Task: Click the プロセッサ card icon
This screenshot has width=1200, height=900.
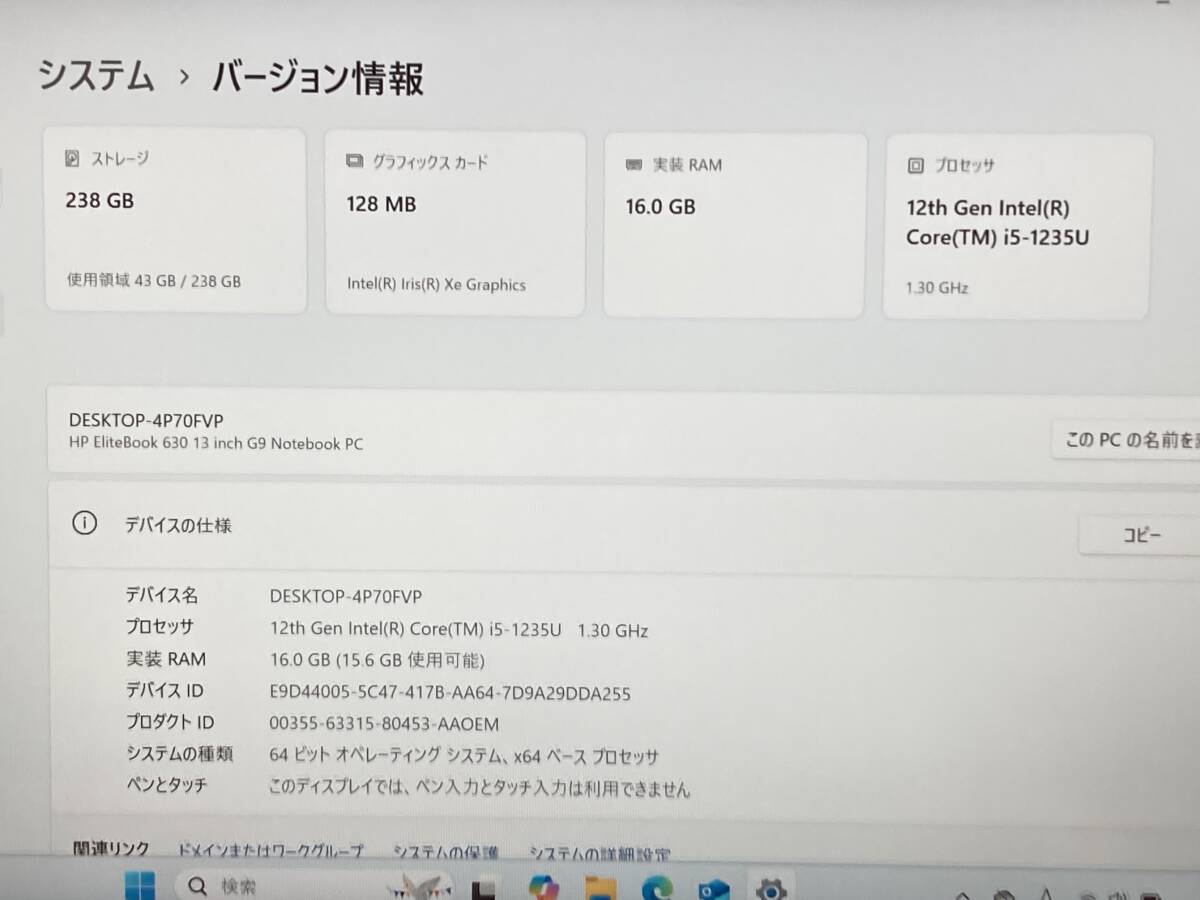Action: [914, 166]
